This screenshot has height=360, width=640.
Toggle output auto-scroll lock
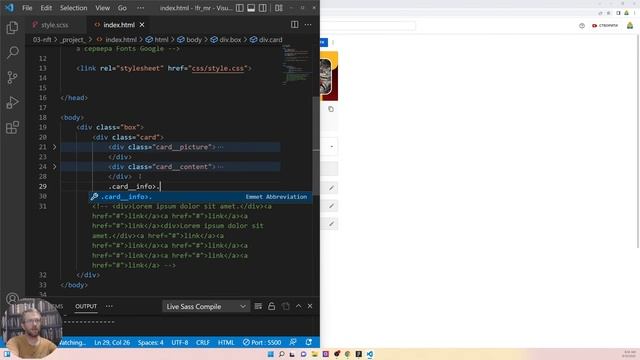[x=271, y=306]
